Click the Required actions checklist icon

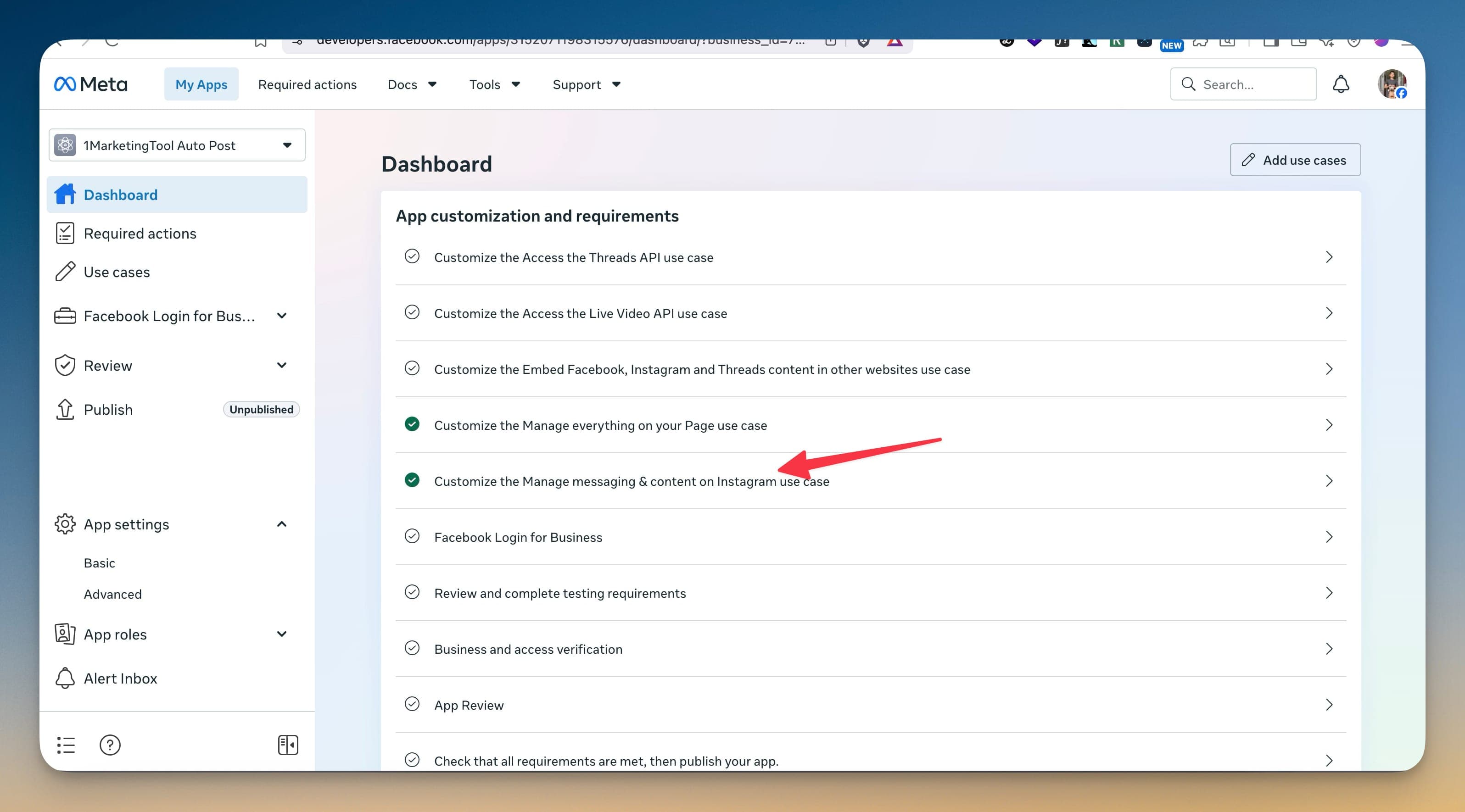coord(65,233)
